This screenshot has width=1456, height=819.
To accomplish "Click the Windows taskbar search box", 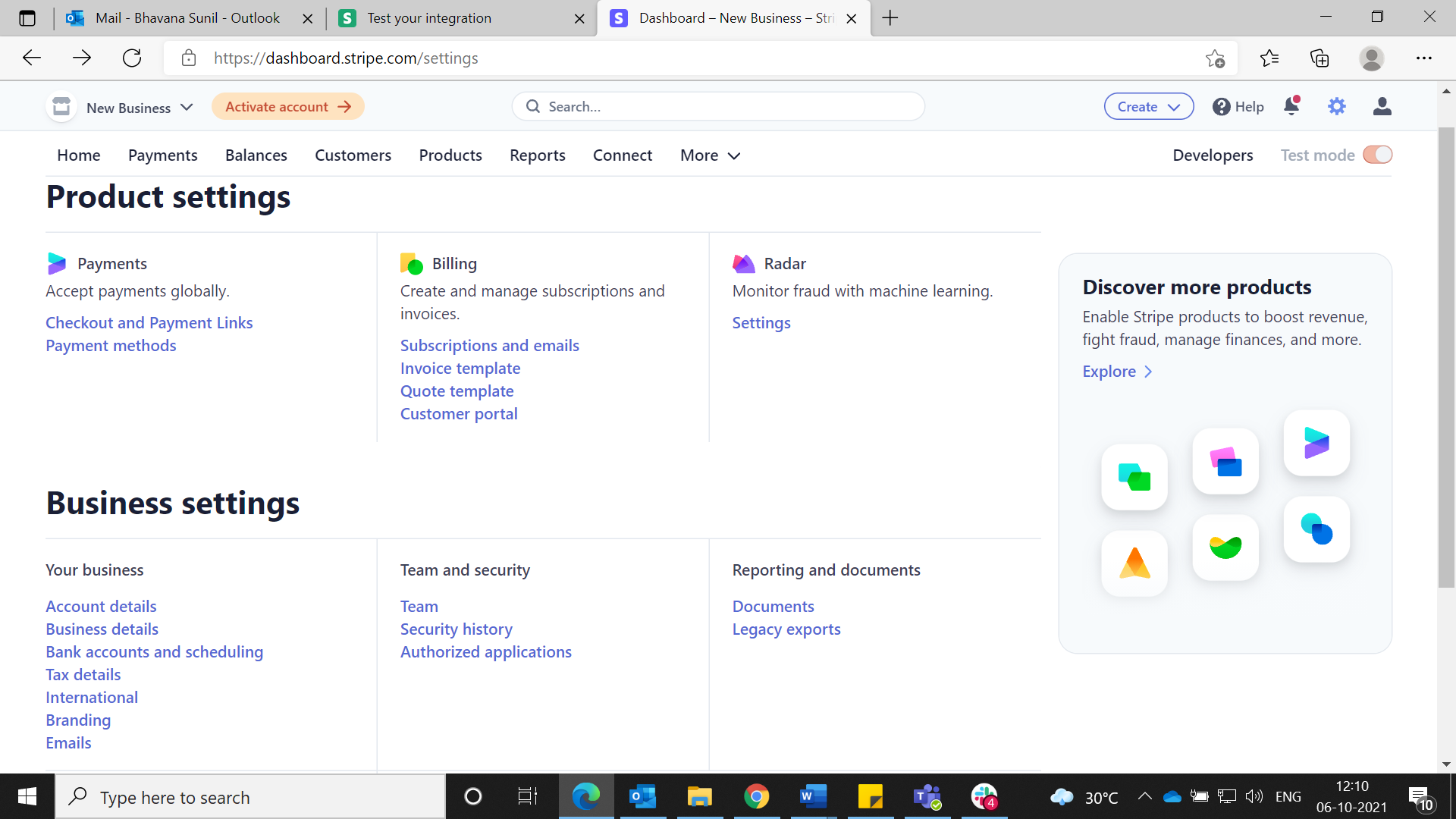I will pyautogui.click(x=250, y=796).
